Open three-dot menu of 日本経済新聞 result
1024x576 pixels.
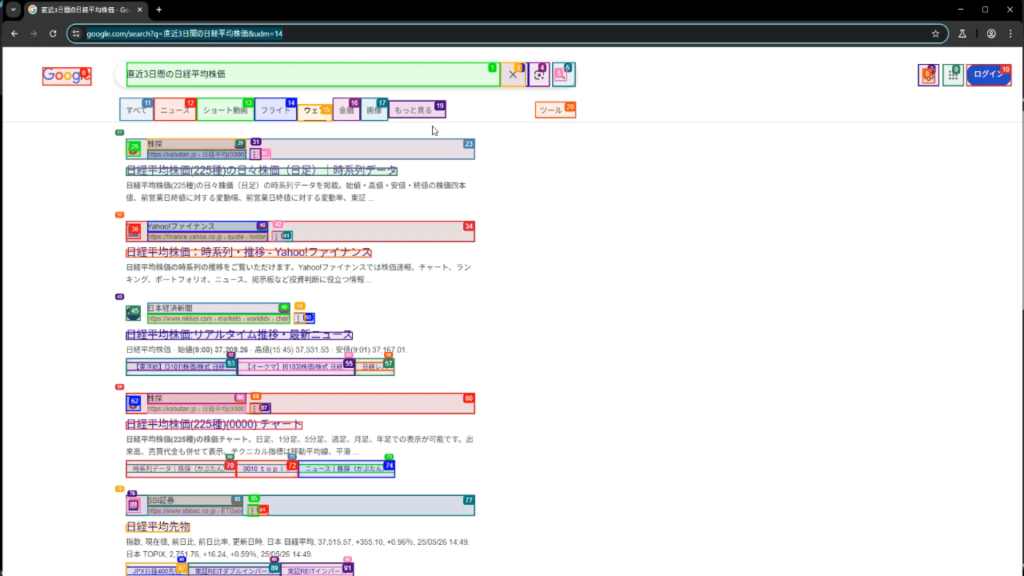click(x=298, y=318)
